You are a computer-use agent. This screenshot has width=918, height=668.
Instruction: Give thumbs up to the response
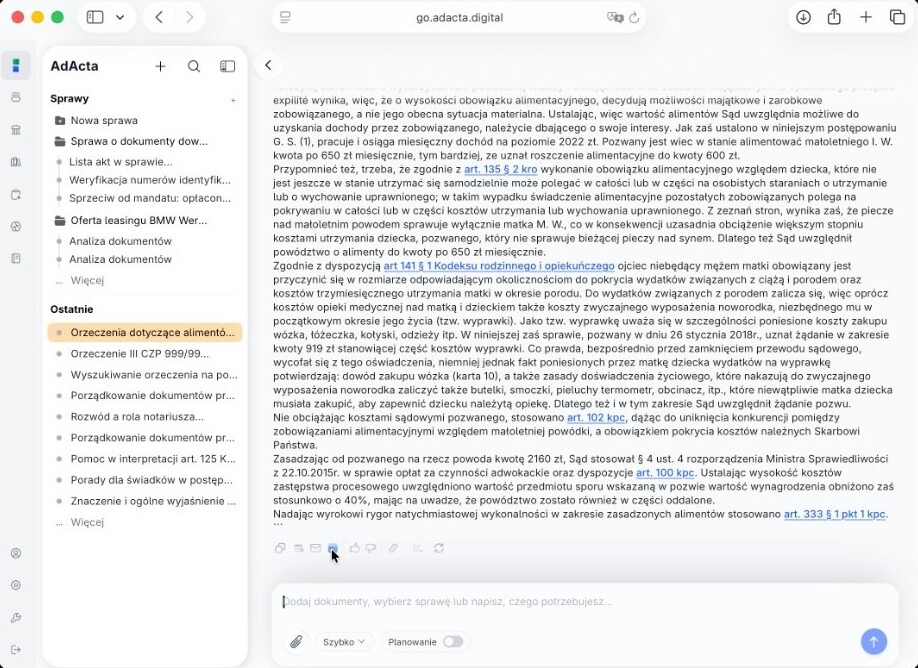click(x=354, y=548)
